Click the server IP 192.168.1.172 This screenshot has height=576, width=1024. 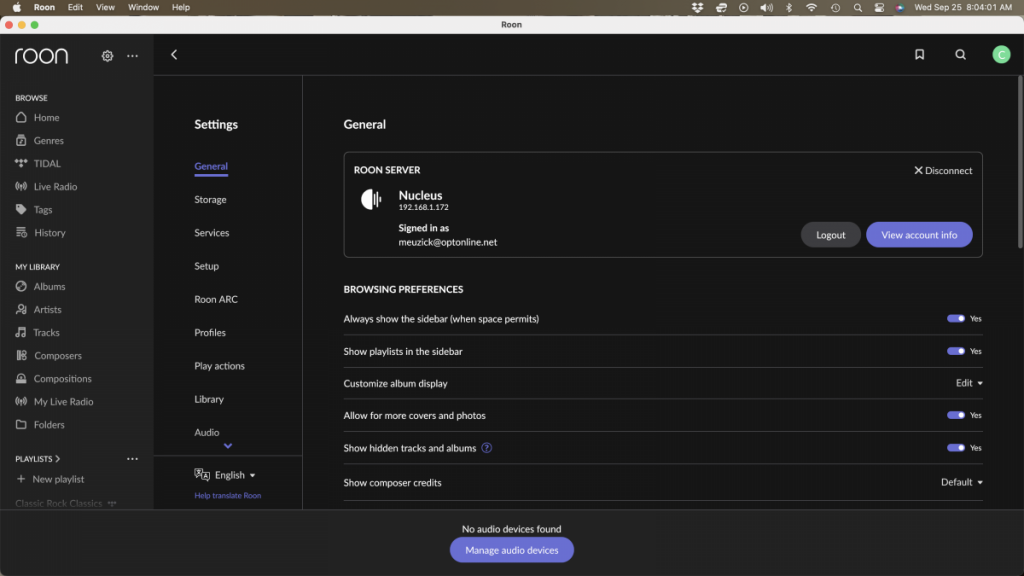(x=423, y=208)
